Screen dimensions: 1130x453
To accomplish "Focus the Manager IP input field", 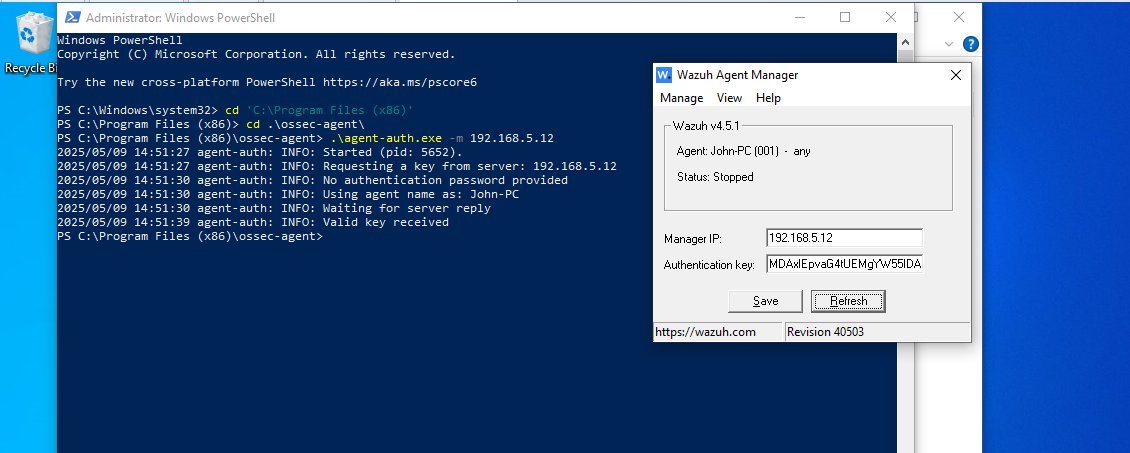I will [x=844, y=238].
